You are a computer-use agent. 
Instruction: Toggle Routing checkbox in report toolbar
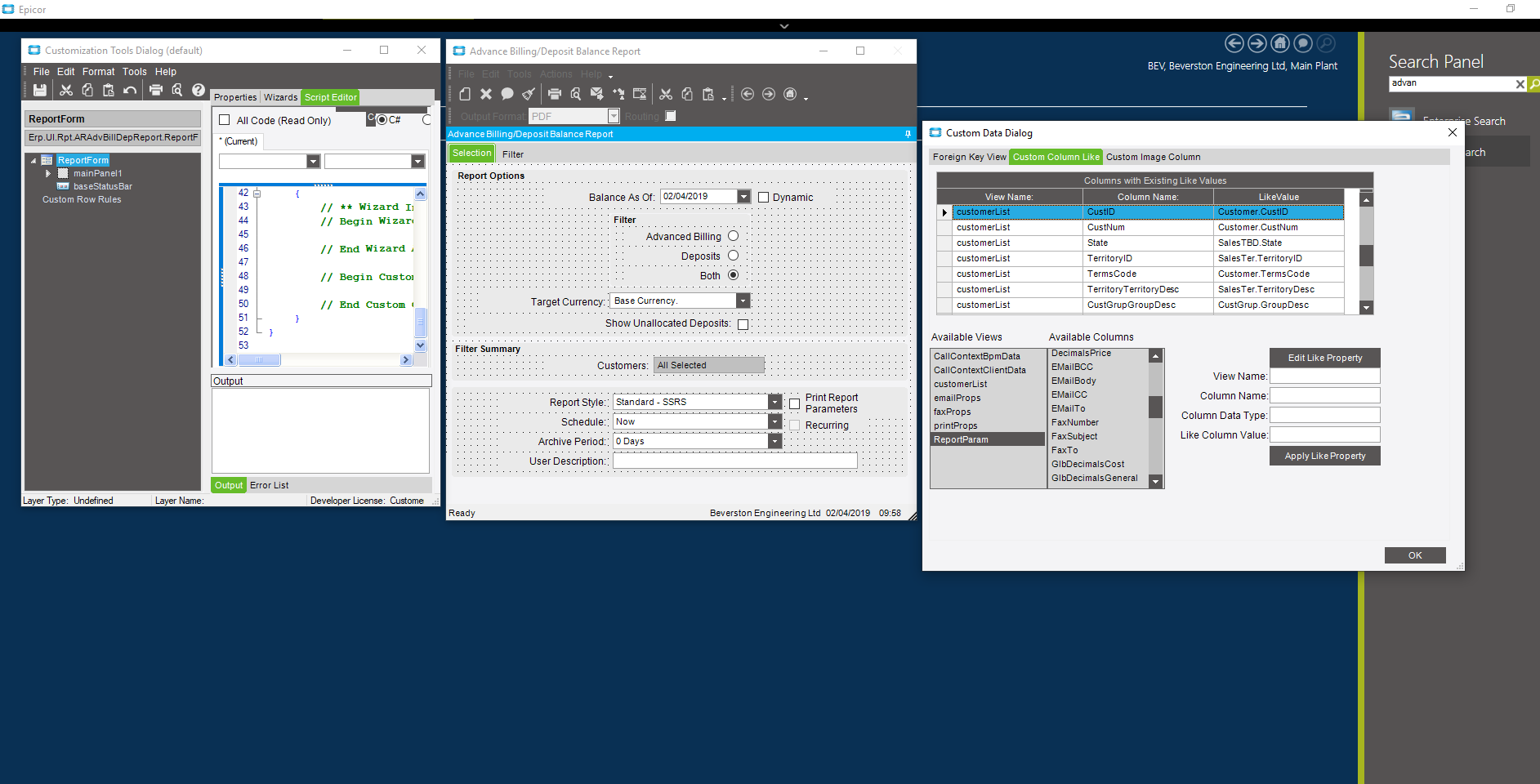click(671, 116)
